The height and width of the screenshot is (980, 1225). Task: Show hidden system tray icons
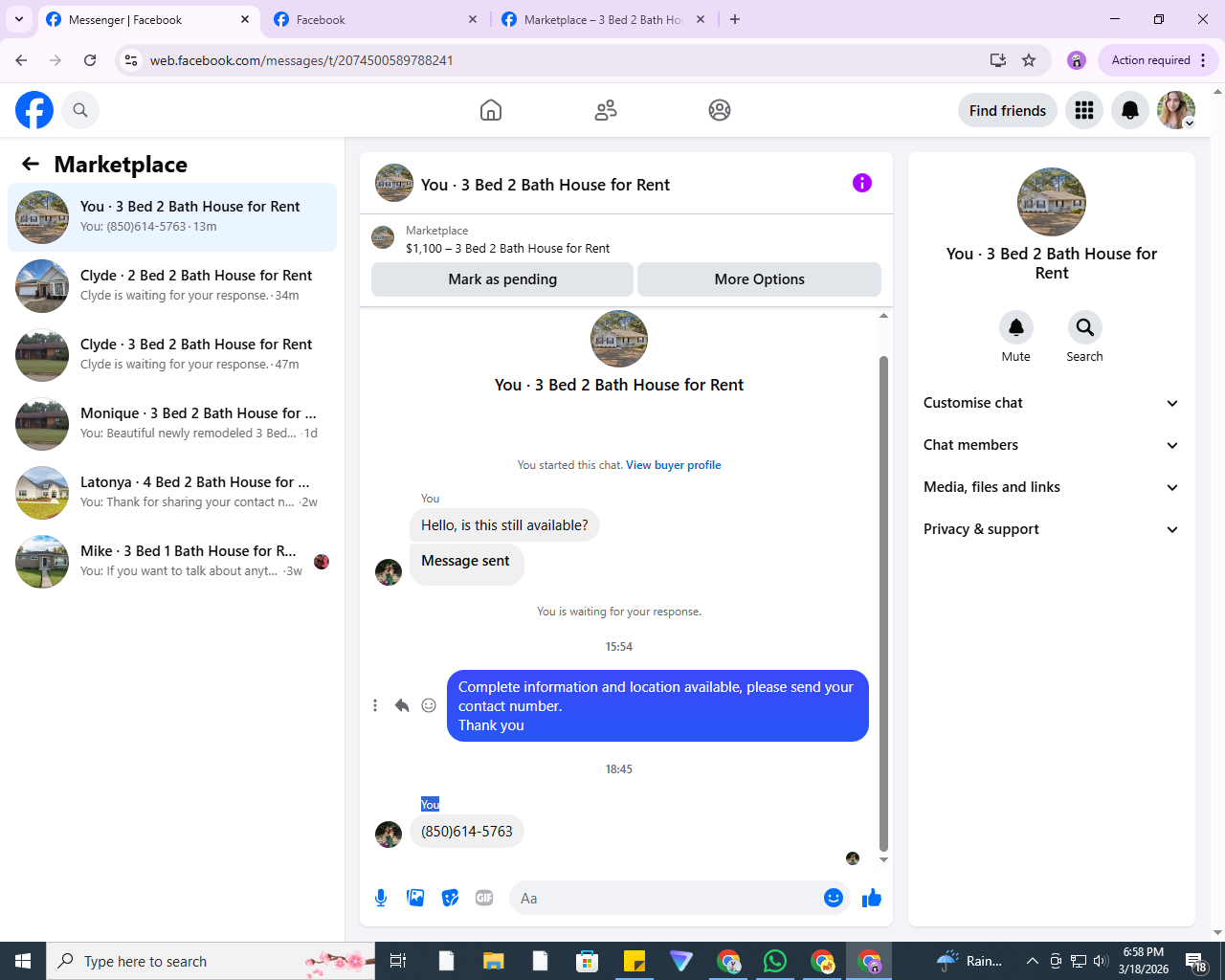(x=1033, y=961)
